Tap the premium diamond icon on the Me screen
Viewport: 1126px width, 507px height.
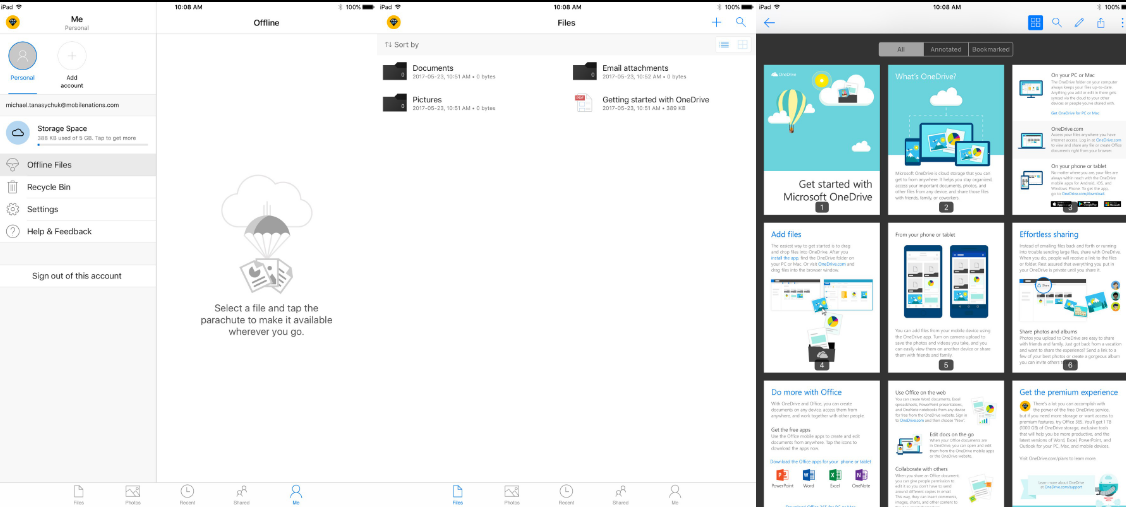click(x=13, y=22)
